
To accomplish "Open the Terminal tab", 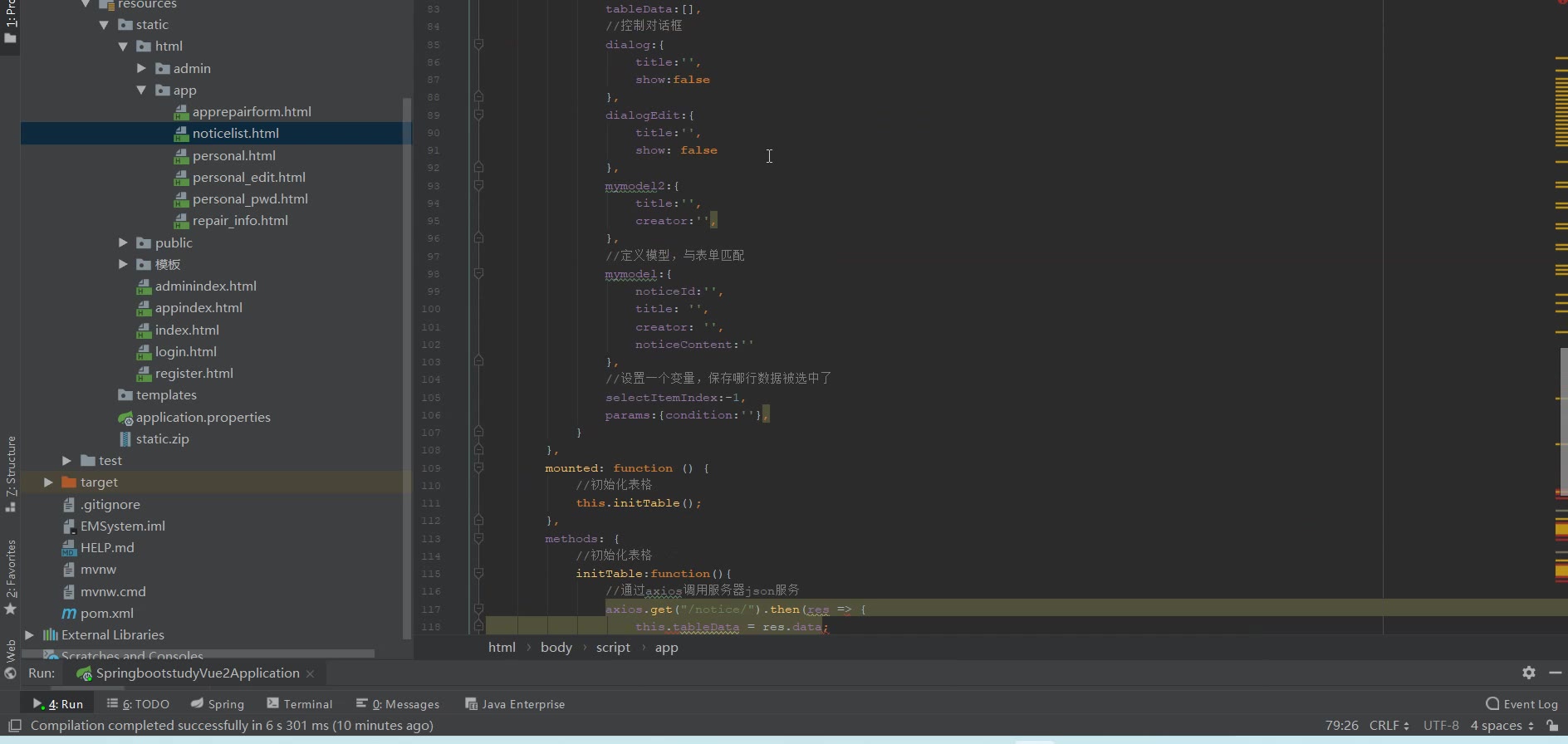I will tap(300, 703).
